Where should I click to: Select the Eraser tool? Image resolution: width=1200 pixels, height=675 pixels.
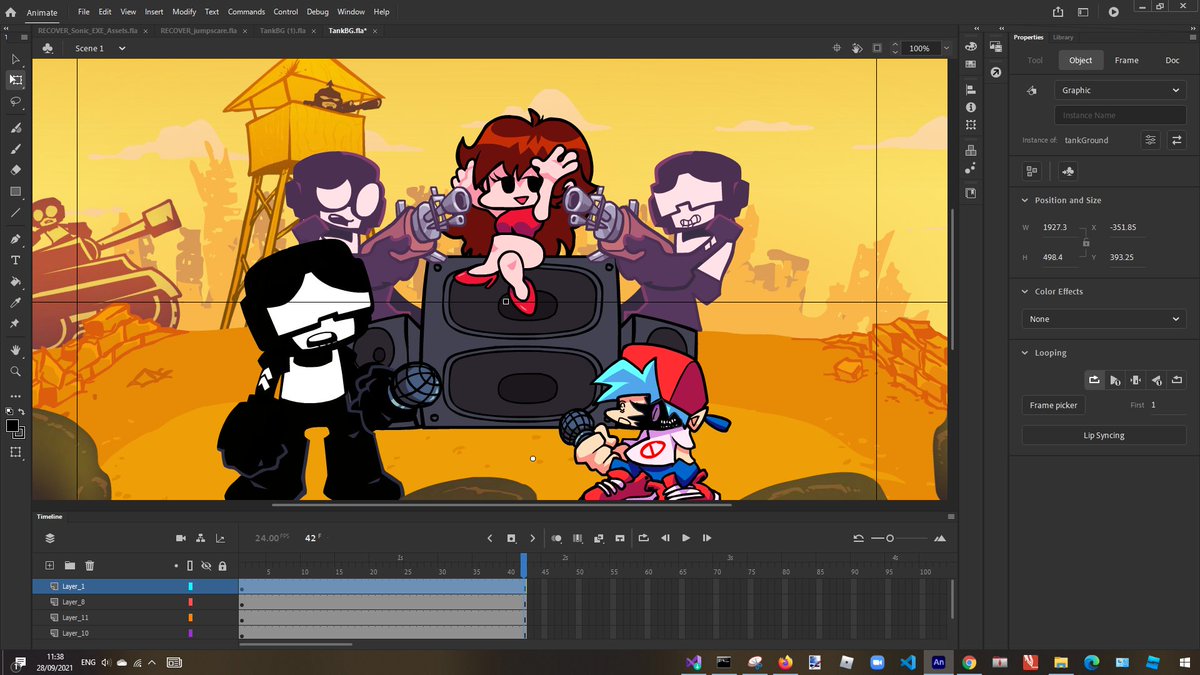15,169
